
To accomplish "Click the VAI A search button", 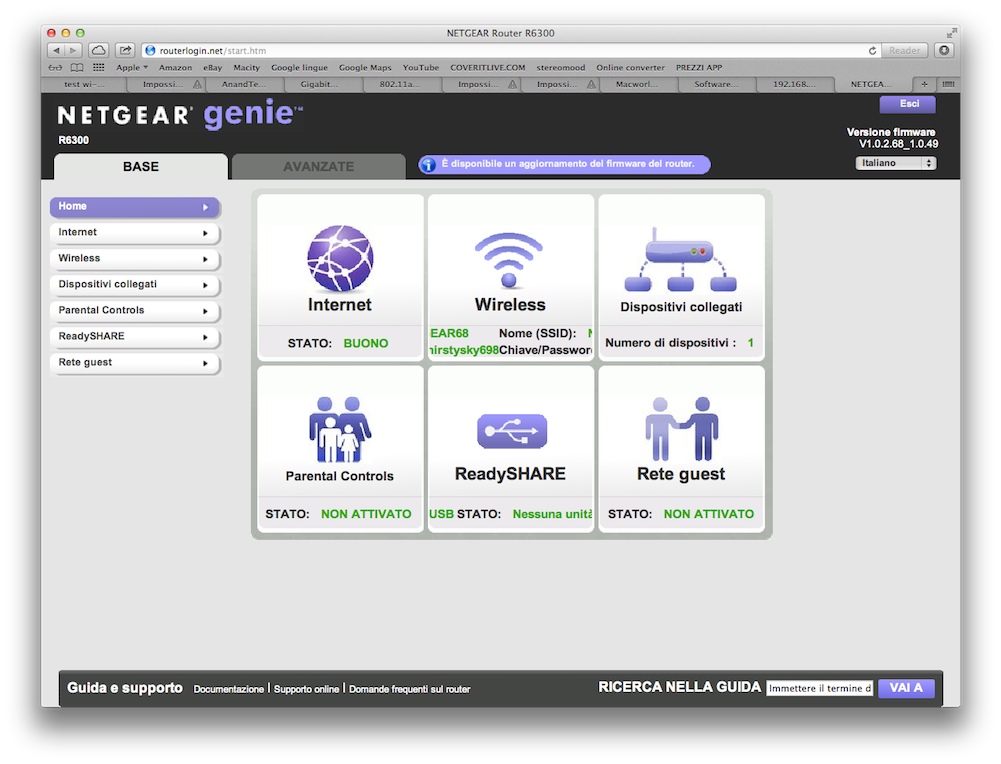I will (x=906, y=688).
